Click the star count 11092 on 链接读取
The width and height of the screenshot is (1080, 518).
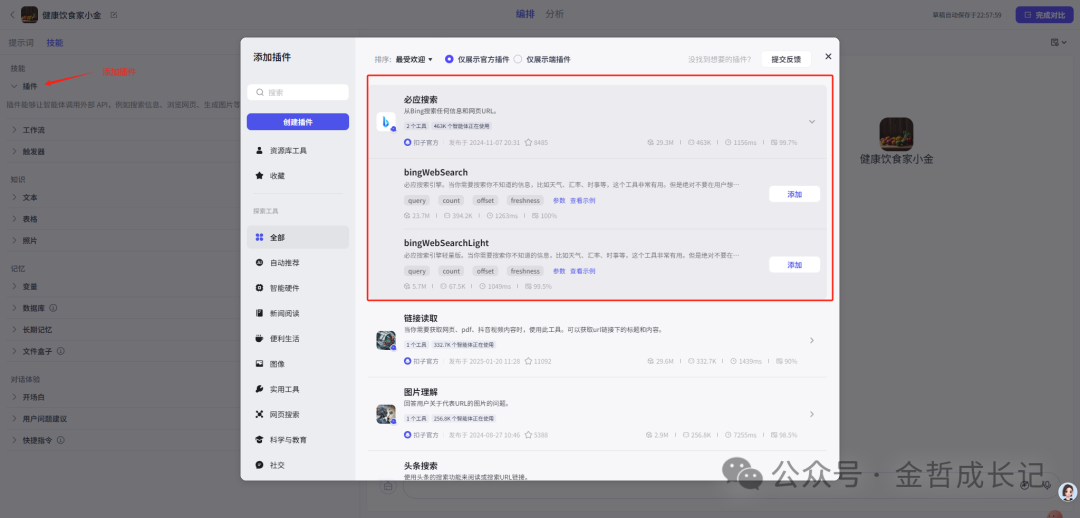538,361
